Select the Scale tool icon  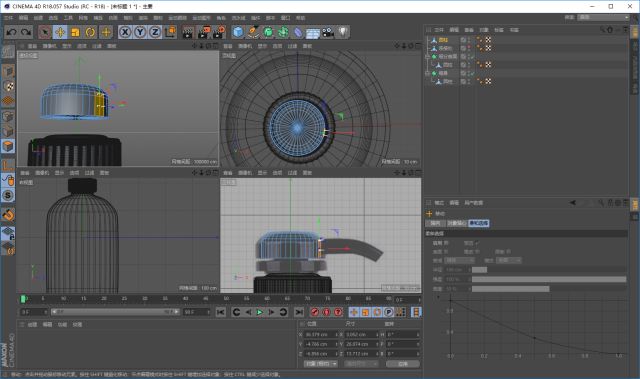(x=75, y=32)
